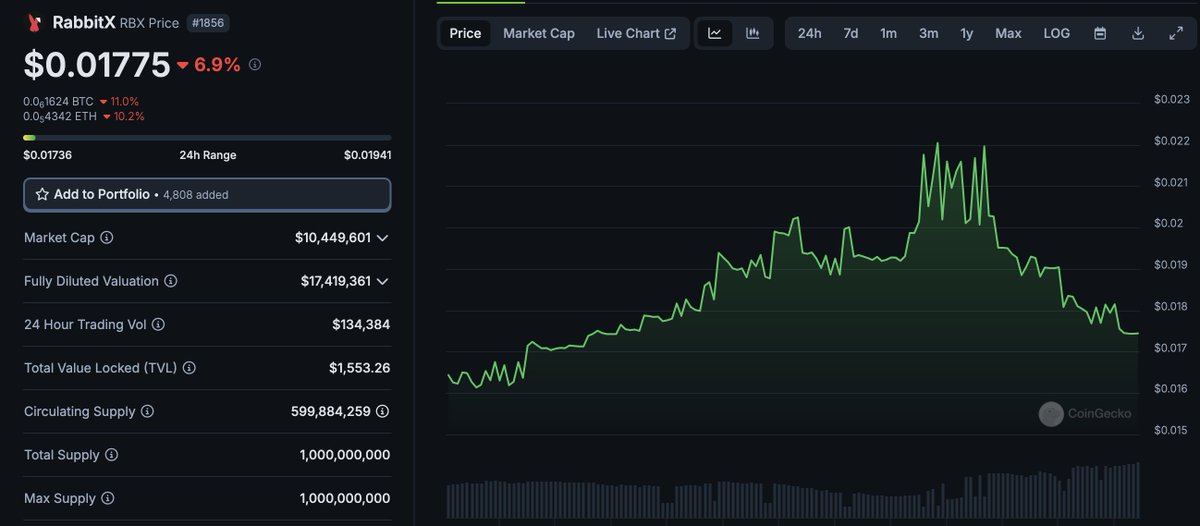Click the $17,419,361 valuation value
This screenshot has width=1200, height=526.
tap(336, 281)
